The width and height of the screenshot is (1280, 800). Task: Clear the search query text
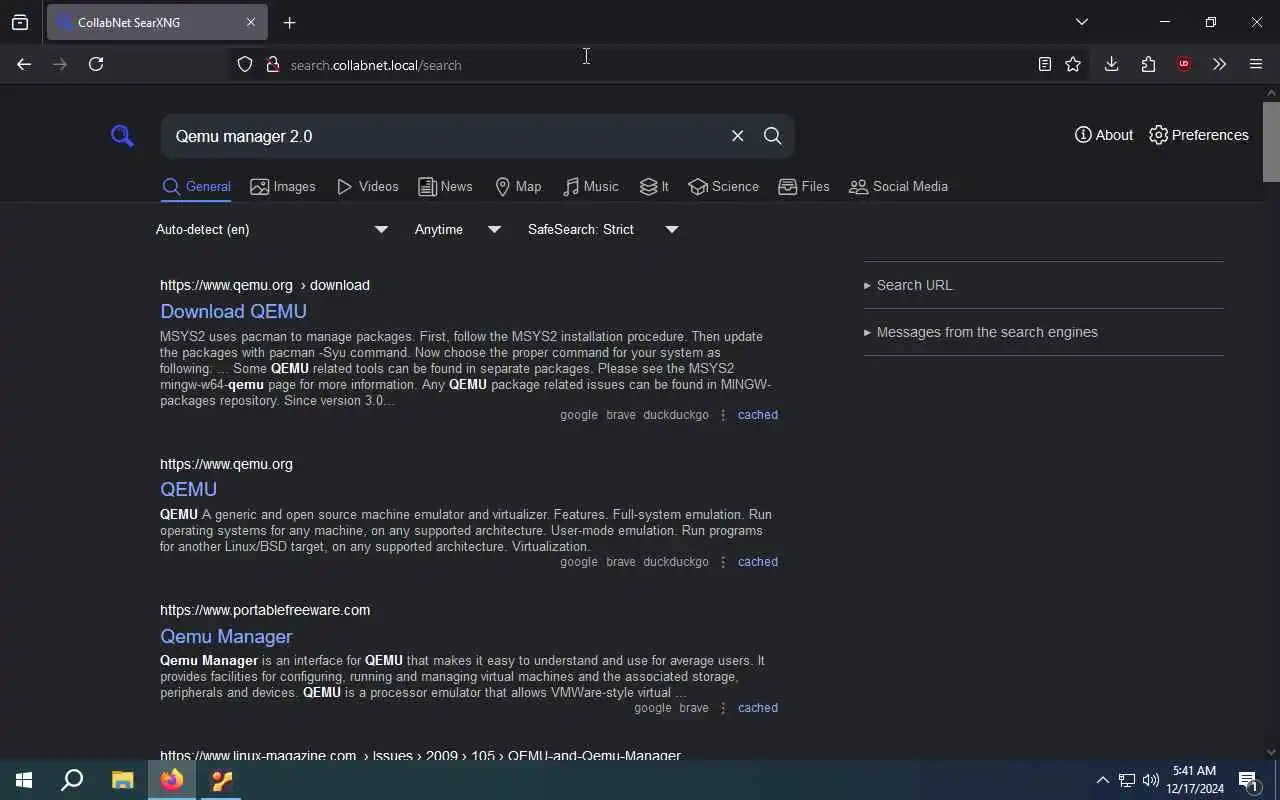[737, 136]
